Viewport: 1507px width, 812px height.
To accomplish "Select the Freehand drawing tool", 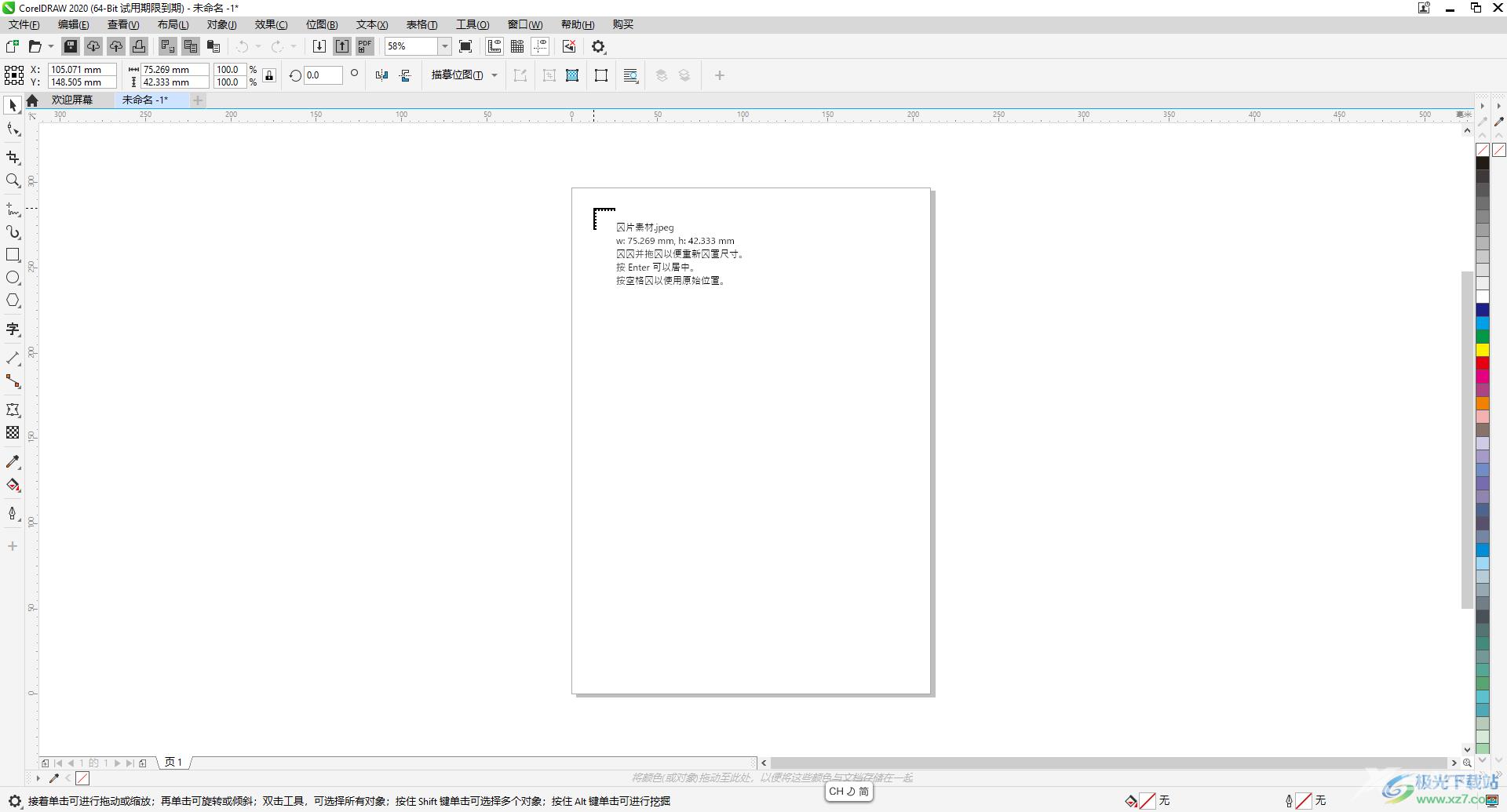I will [x=13, y=209].
